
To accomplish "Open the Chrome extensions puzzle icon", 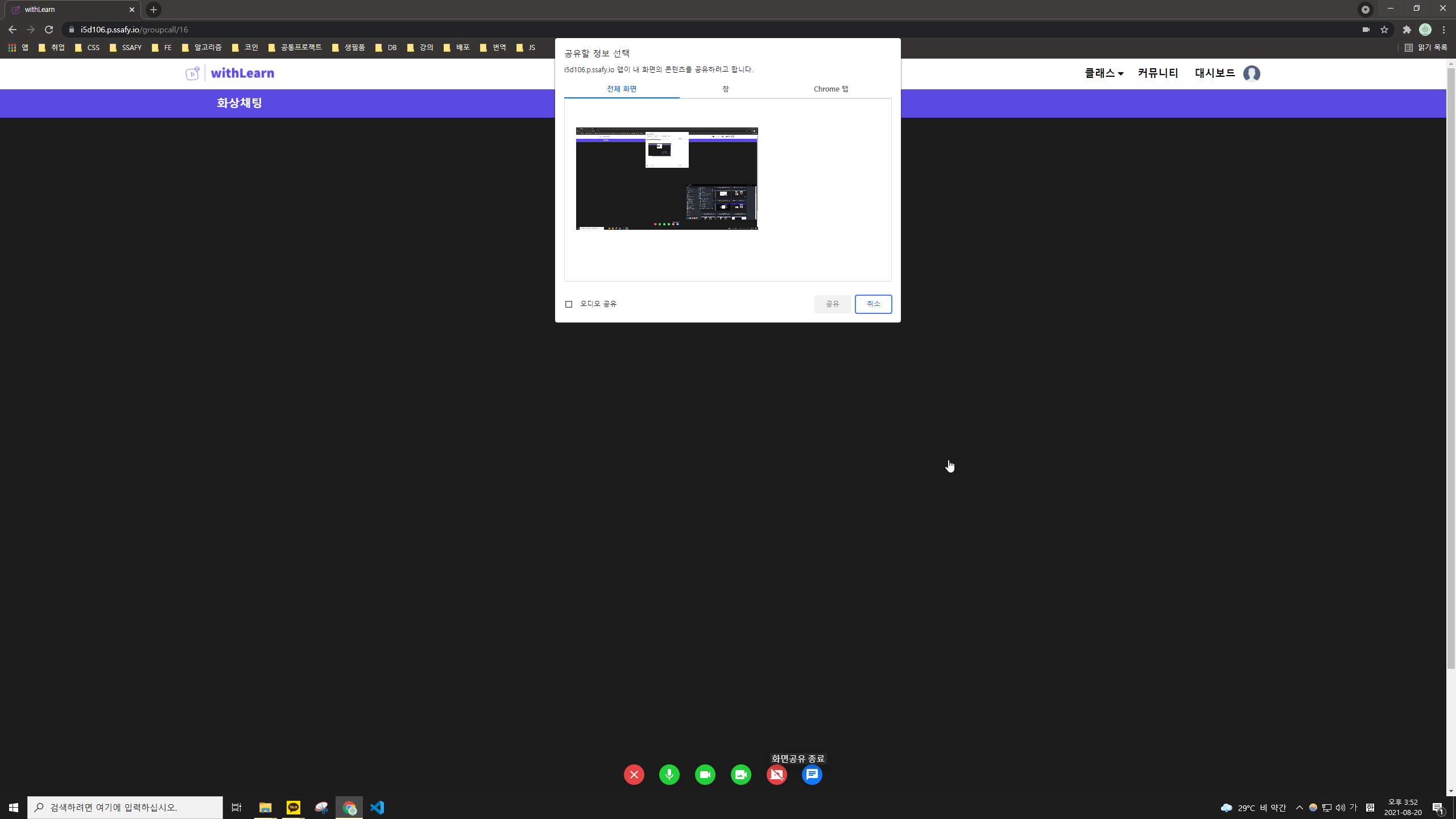I will coord(1407,30).
